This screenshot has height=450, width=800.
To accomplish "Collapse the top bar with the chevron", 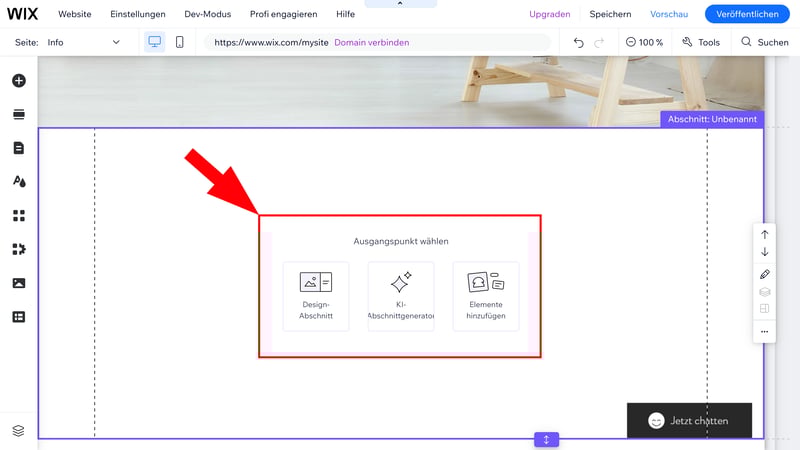I will pos(400,3).
